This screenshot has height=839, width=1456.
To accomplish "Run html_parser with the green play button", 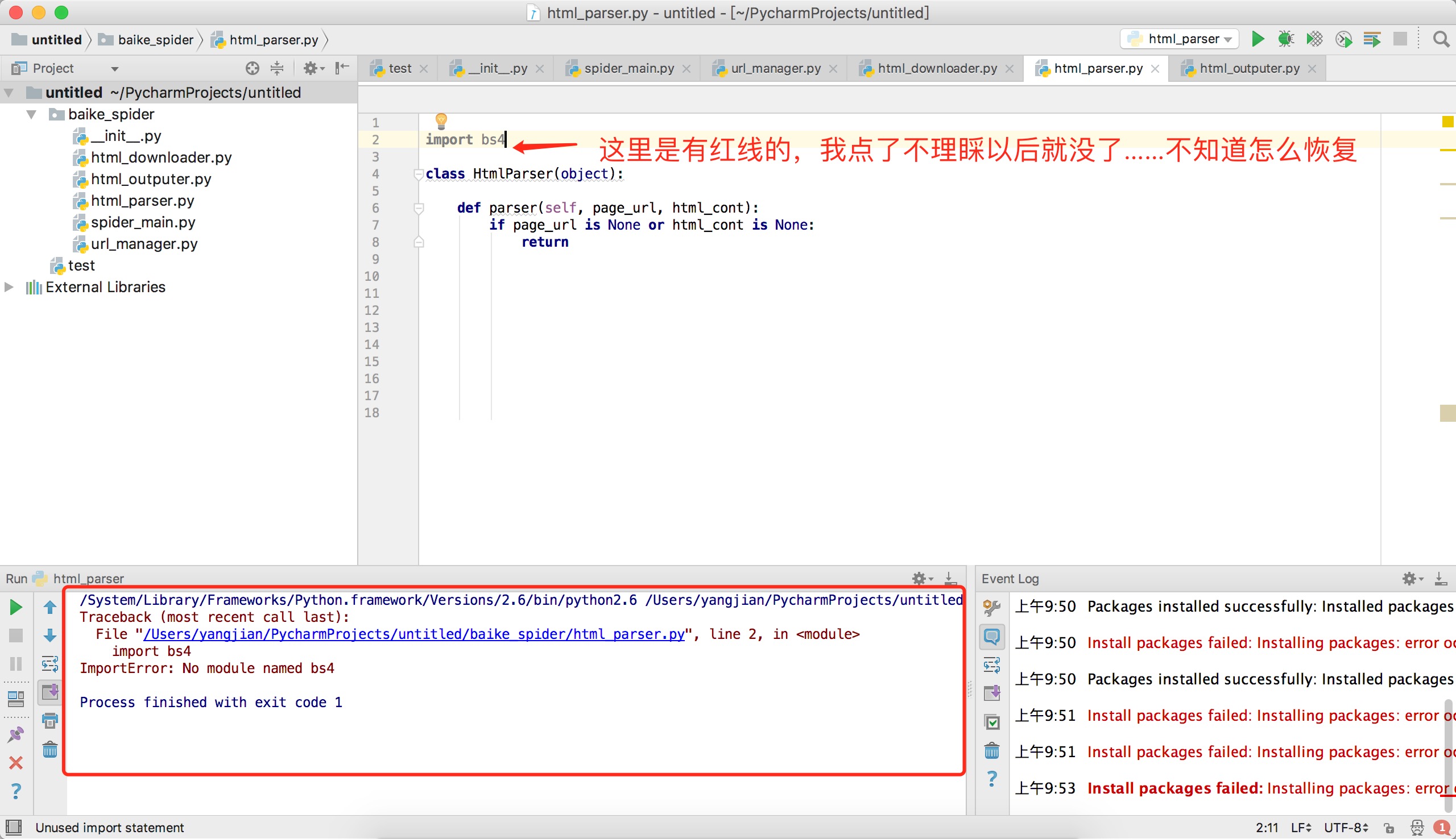I will (x=1258, y=39).
